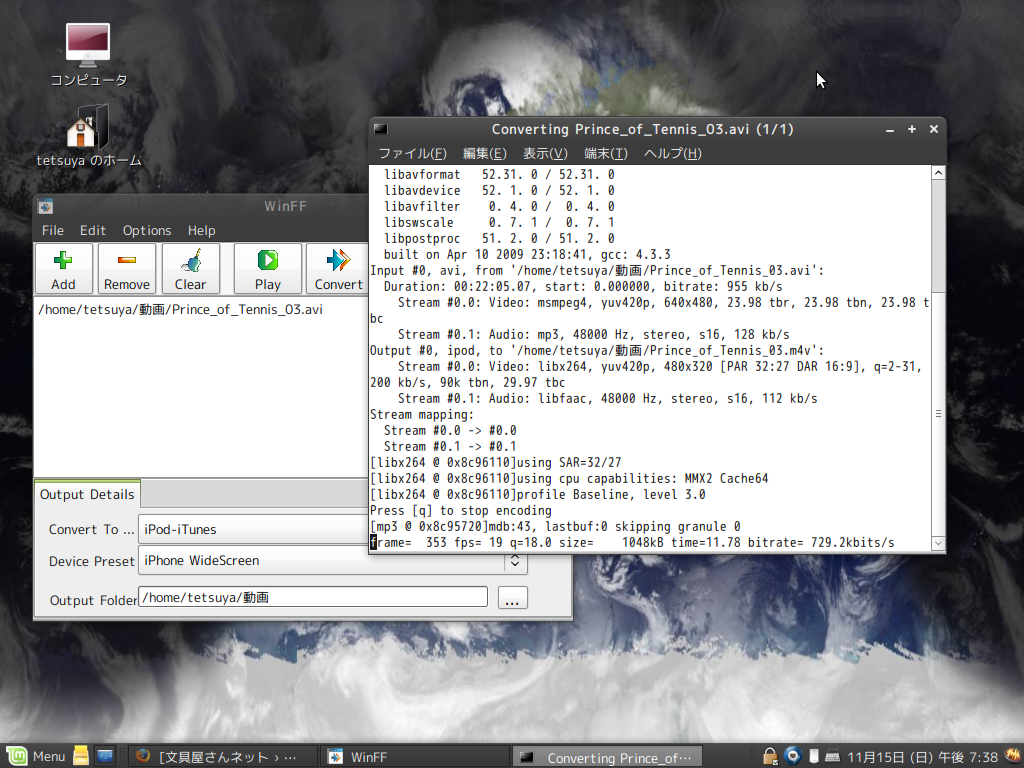Viewport: 1024px width, 768px height.
Task: Select the Output Details tab
Action: coord(87,494)
